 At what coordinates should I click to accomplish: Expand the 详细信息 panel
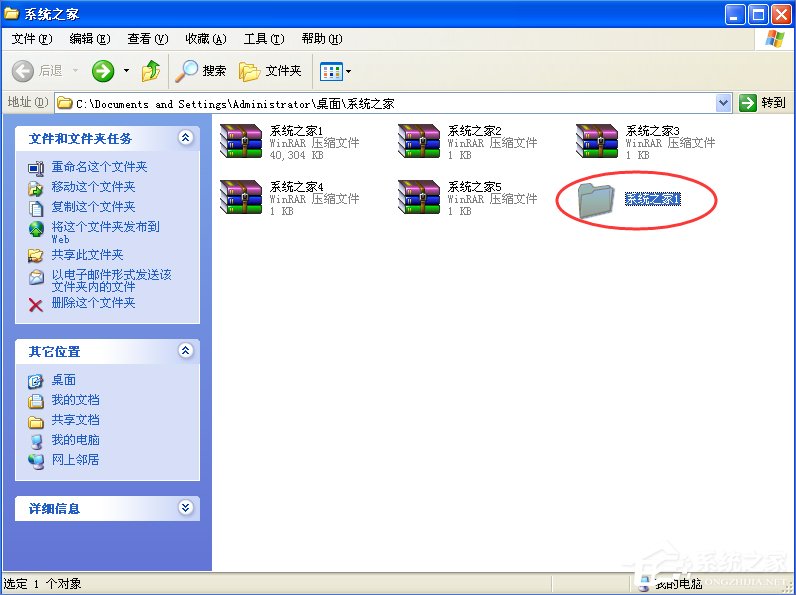click(185, 508)
